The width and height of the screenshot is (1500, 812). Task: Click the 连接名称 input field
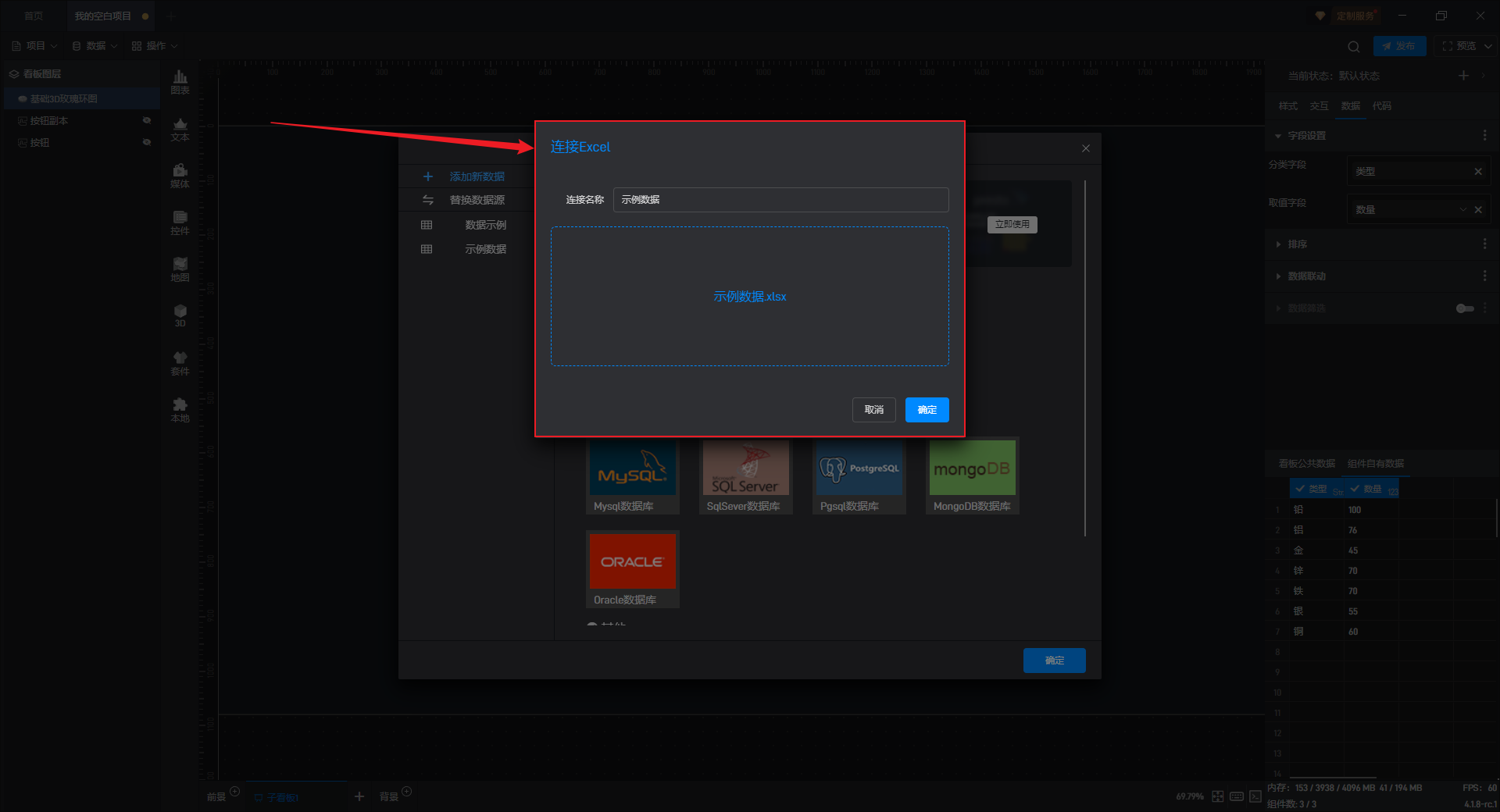[x=781, y=200]
